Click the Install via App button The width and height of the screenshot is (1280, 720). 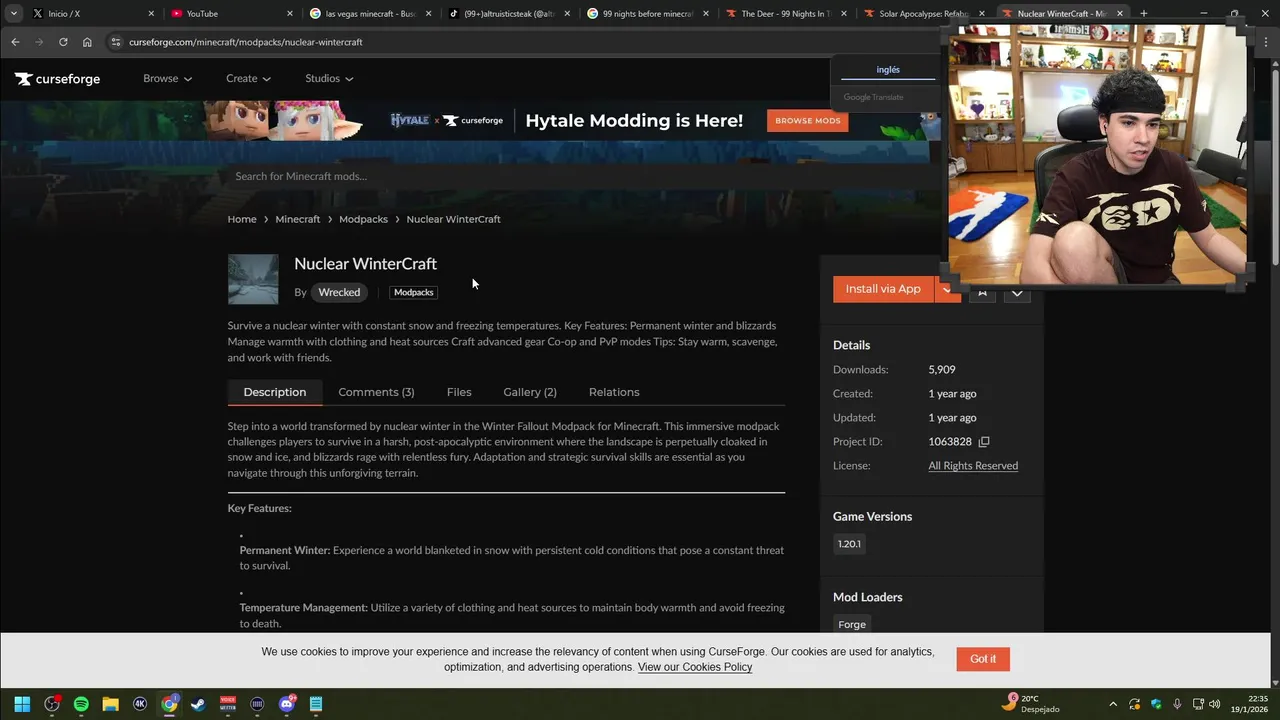[883, 289]
